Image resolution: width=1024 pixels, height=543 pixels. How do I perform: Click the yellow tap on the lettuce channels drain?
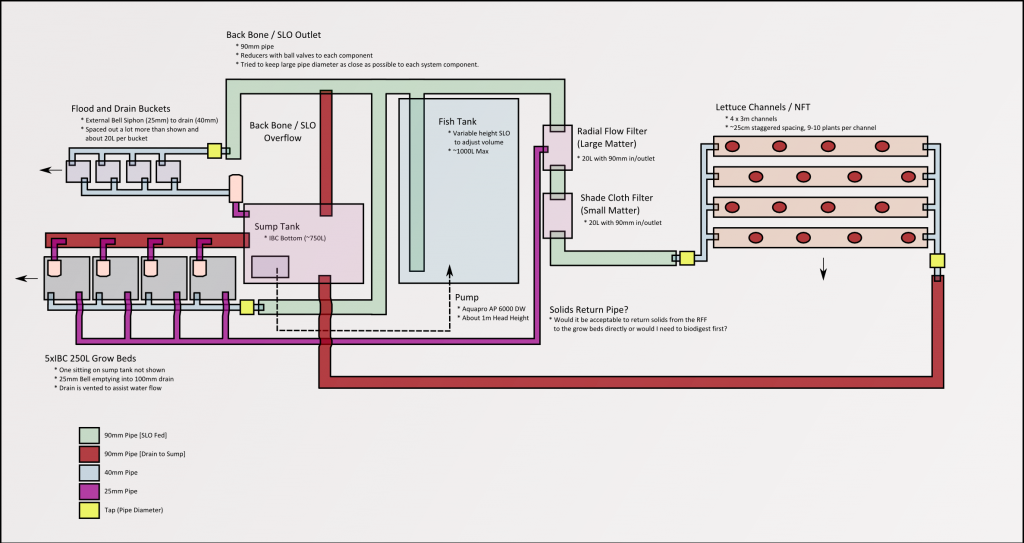pyautogui.click(x=937, y=261)
